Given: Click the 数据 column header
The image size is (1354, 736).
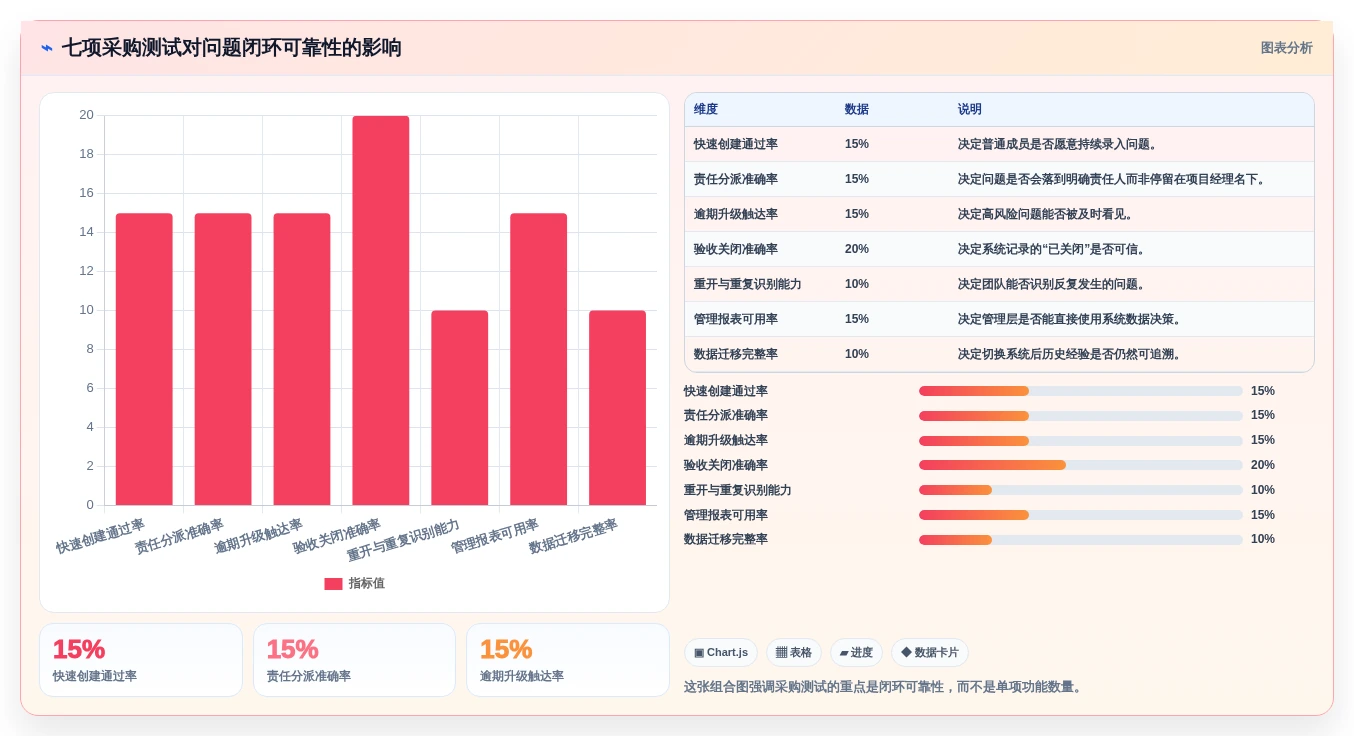Looking at the screenshot, I should click(x=857, y=109).
